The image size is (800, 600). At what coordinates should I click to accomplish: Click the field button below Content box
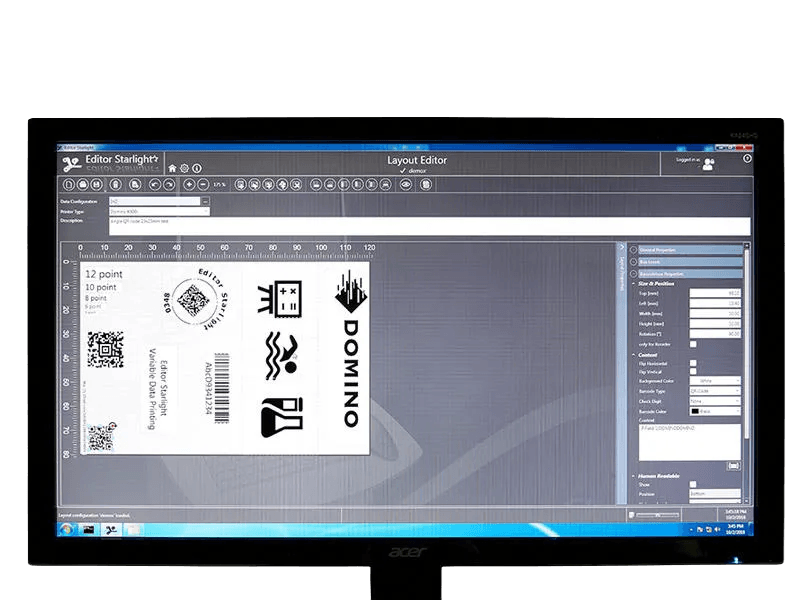click(733, 466)
